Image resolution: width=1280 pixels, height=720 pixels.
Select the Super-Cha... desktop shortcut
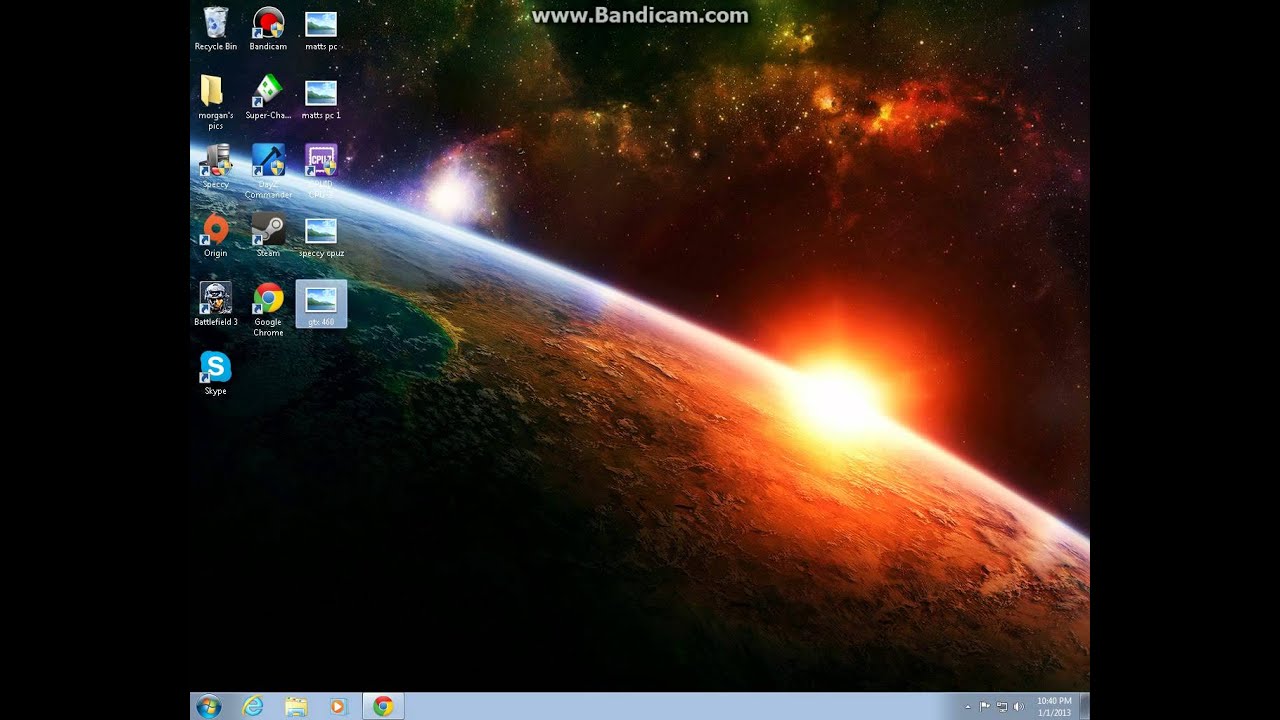click(268, 98)
